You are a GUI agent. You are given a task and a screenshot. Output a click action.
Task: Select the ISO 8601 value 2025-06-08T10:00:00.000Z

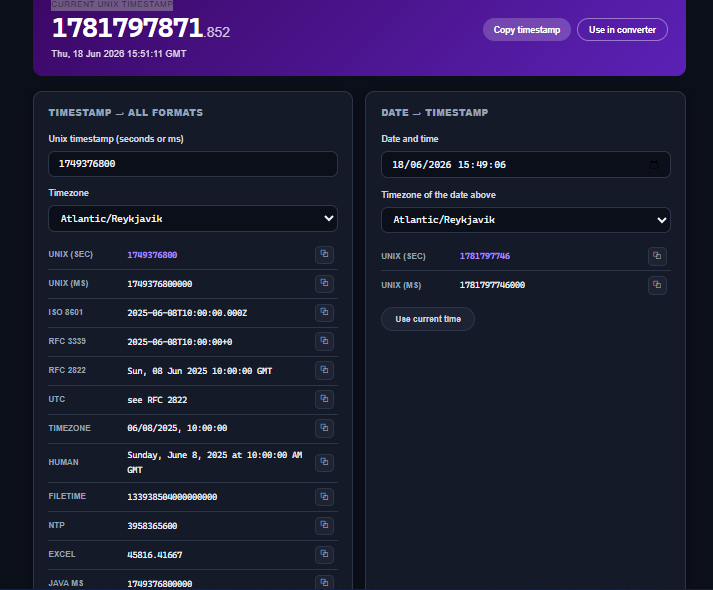click(x=187, y=313)
